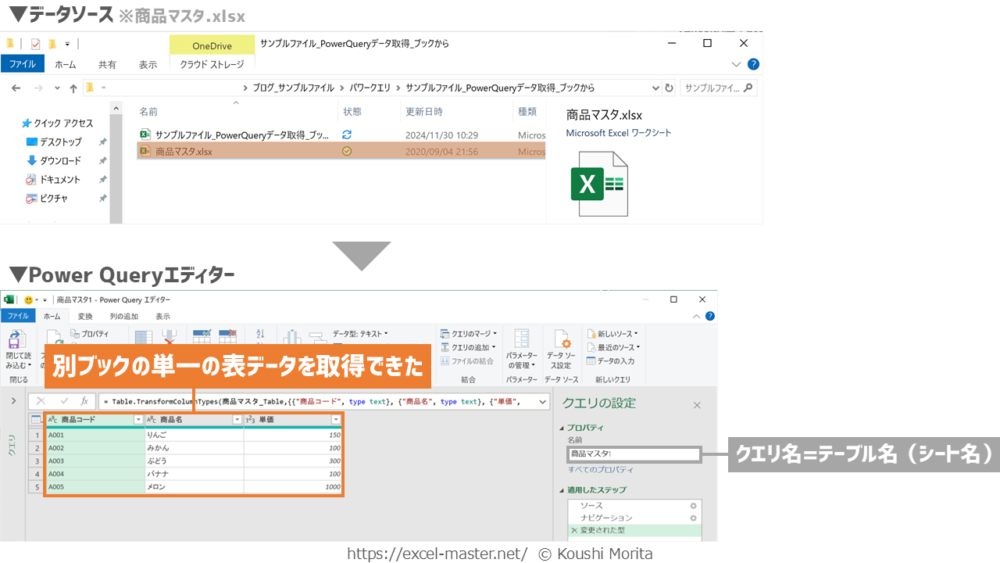Open the 変換 ribbon tab
This screenshot has height=563, width=1000.
pyautogui.click(x=85, y=316)
